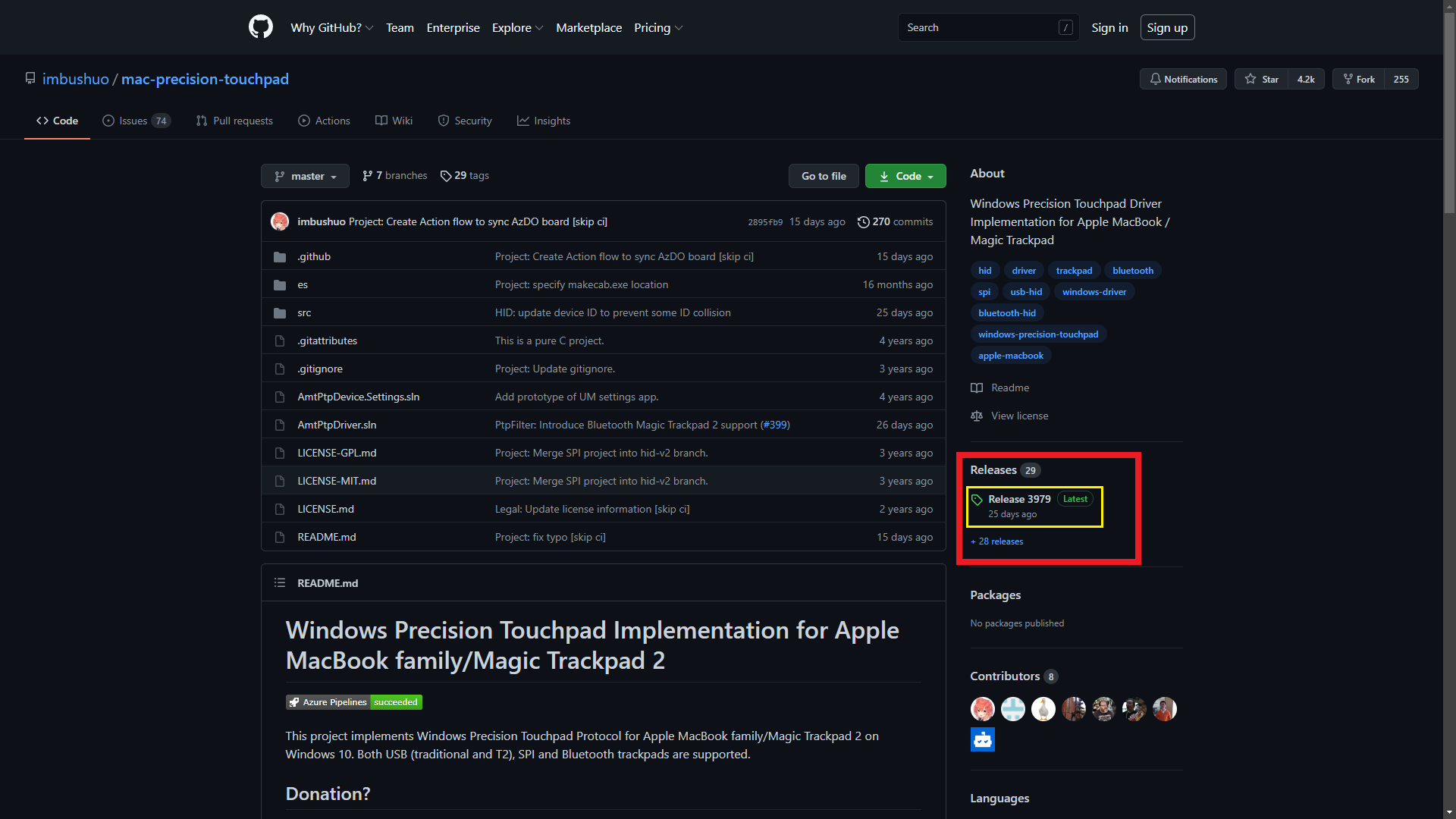Open the Notifications bell button
Image resolution: width=1456 pixels, height=819 pixels.
[x=1183, y=79]
